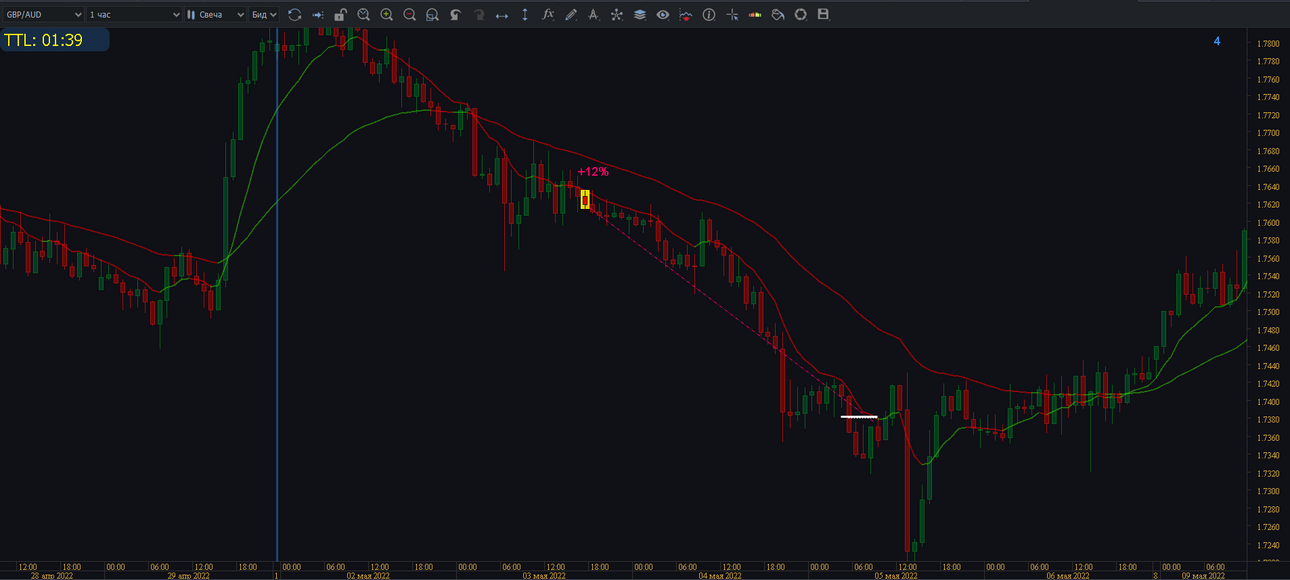Select the pencil drawing tool
The height and width of the screenshot is (580, 1290).
click(570, 15)
